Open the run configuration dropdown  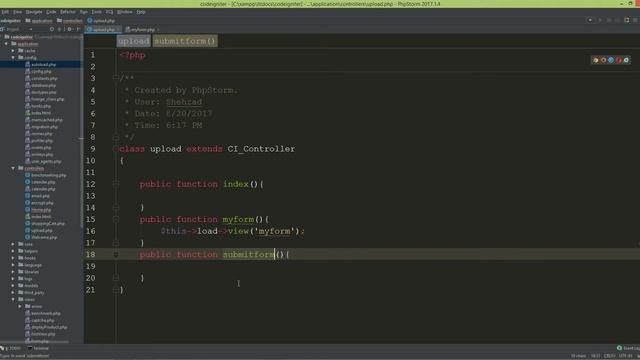pos(590,20)
